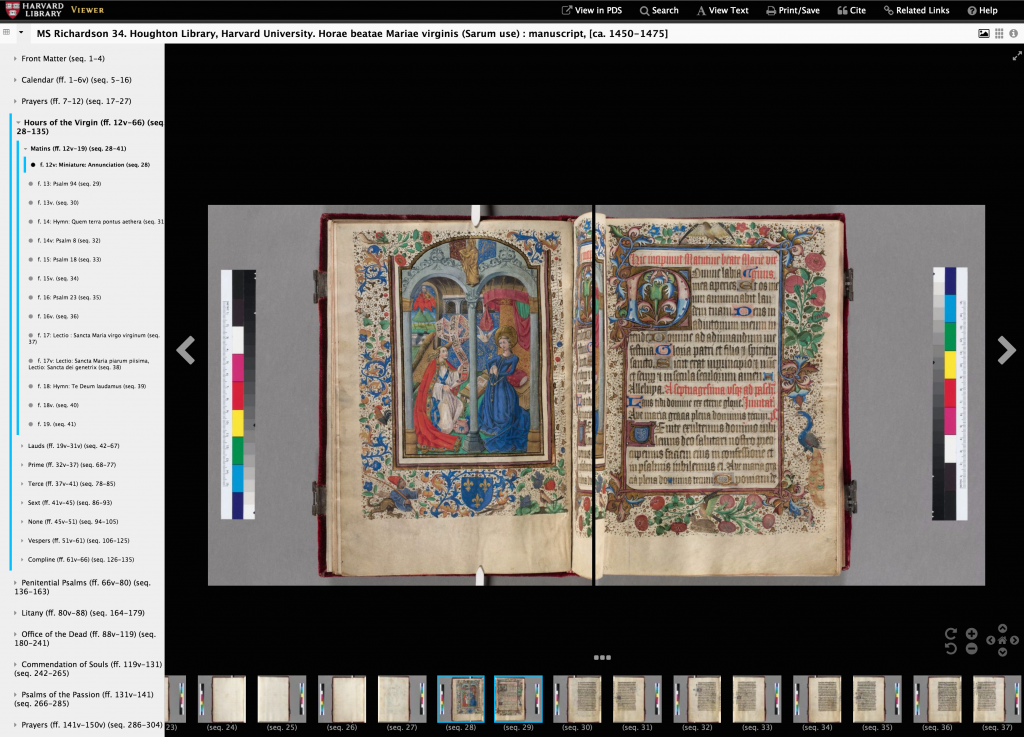Rotate the image counterclockwise
This screenshot has height=737, width=1024.
[951, 648]
